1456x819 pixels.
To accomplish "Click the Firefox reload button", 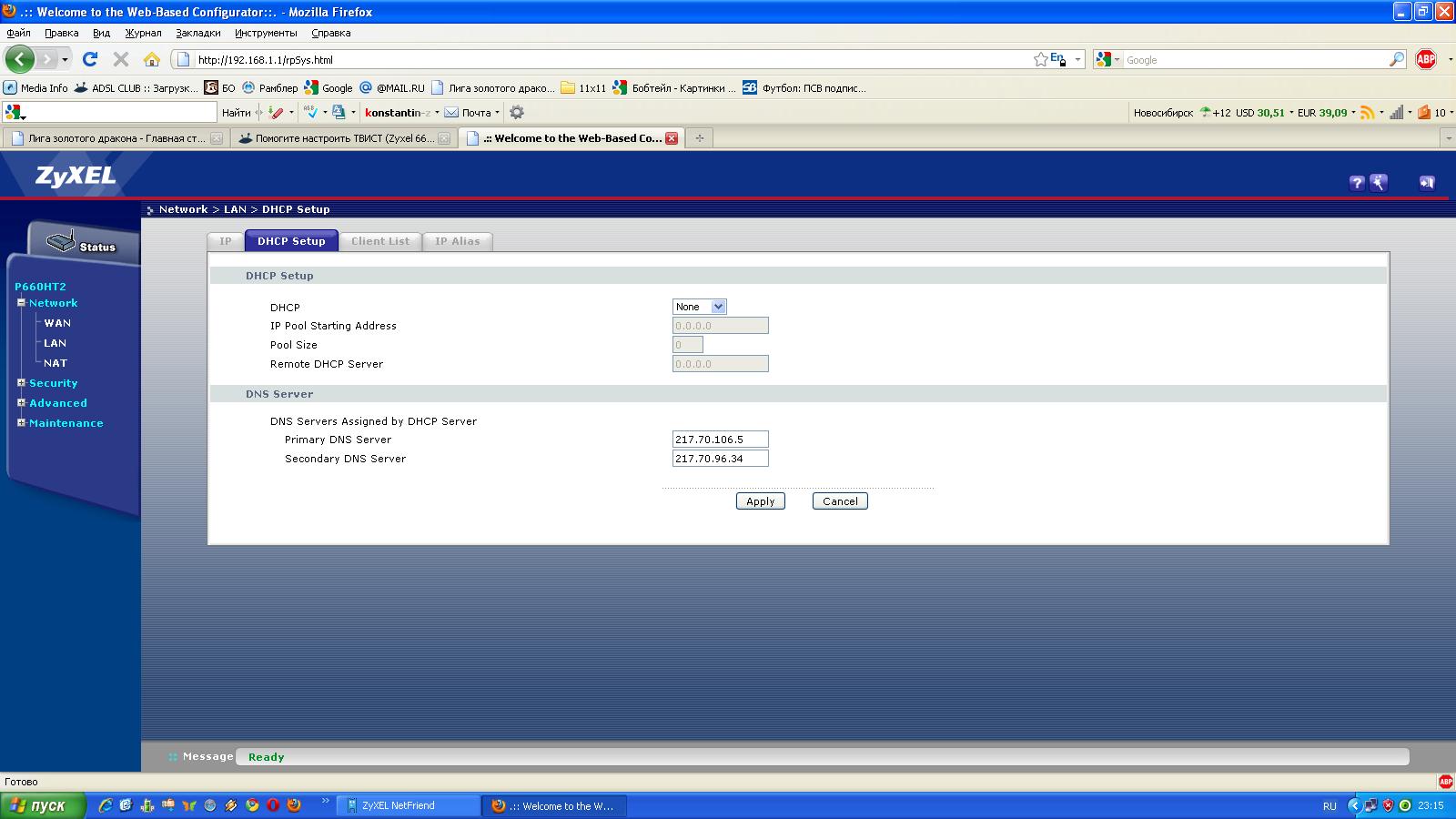I will [89, 59].
